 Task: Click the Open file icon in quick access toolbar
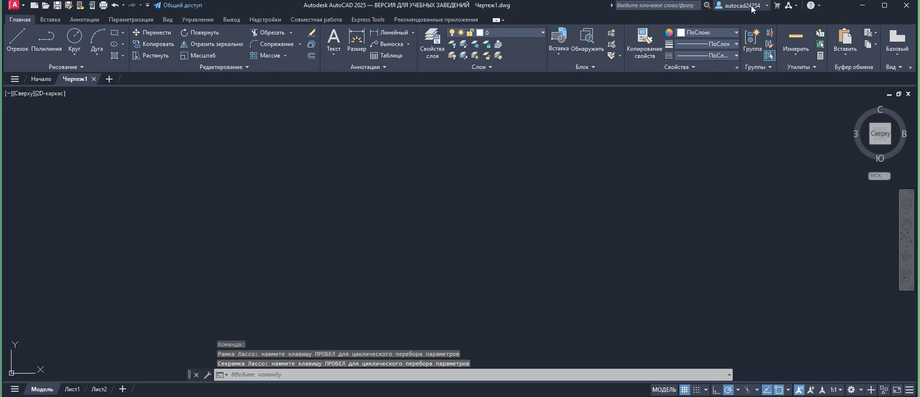tap(45, 5)
